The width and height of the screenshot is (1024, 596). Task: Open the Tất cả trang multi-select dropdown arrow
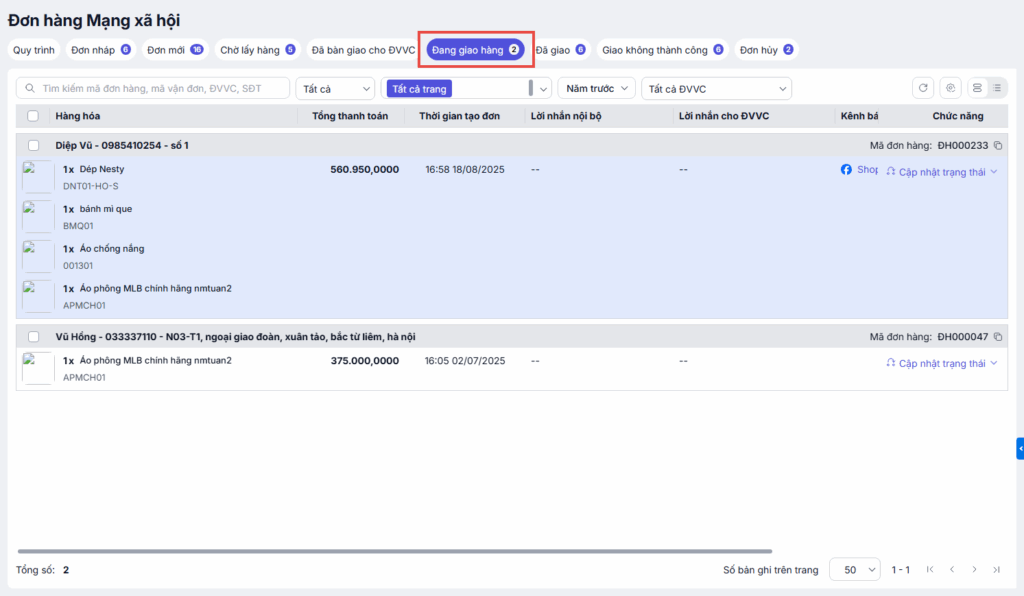pos(543,89)
